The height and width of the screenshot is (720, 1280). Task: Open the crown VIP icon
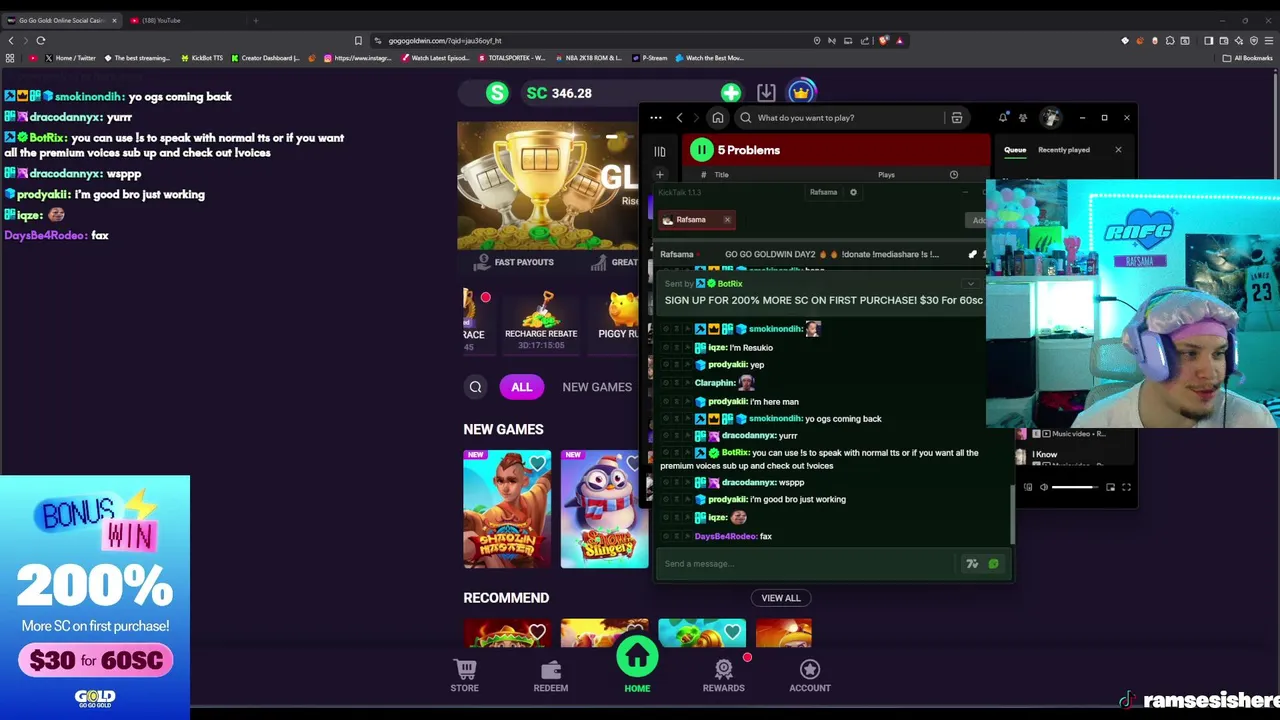pos(801,93)
